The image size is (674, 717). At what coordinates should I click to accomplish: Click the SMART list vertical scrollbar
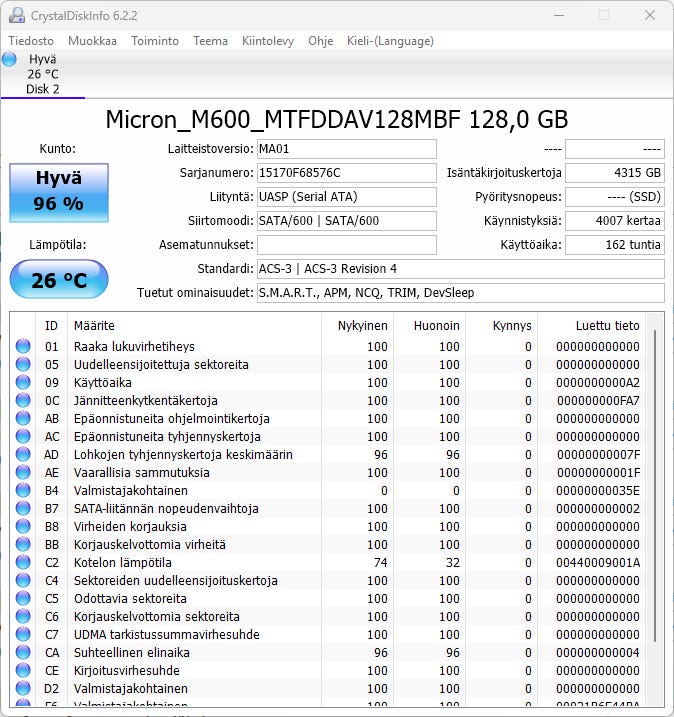click(655, 485)
